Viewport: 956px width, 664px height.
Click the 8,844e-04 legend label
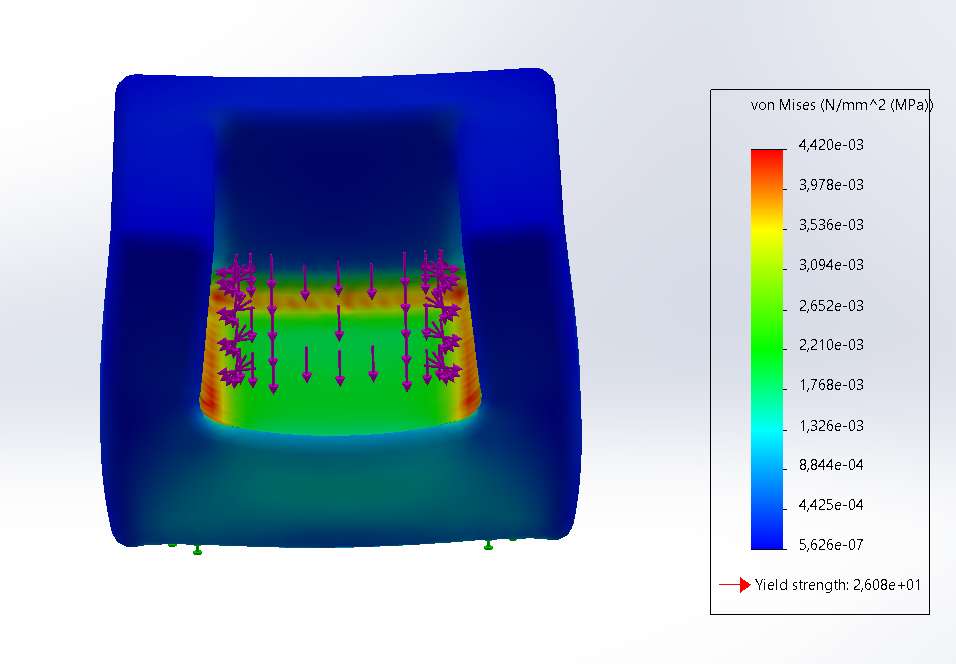[830, 465]
